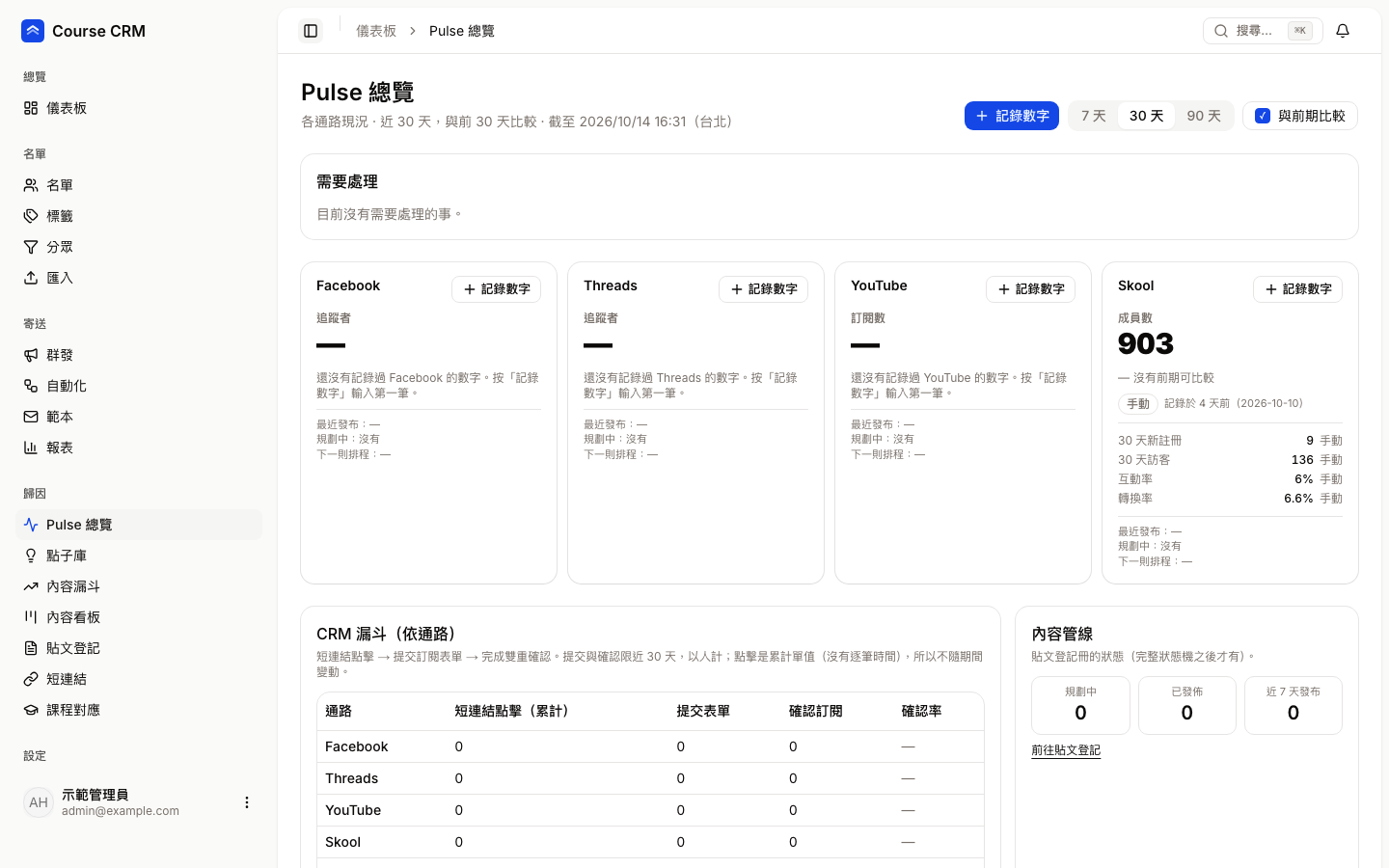Open Pulse 總覽 in the sidebar
1389x868 pixels.
(x=139, y=525)
